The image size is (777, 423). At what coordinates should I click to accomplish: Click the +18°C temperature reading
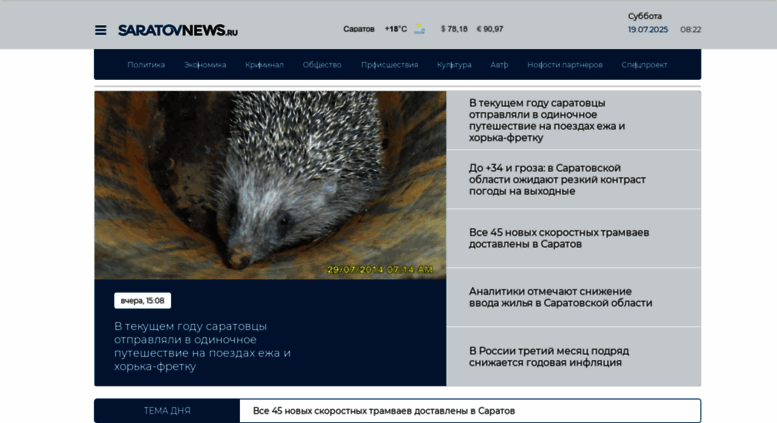pos(395,29)
